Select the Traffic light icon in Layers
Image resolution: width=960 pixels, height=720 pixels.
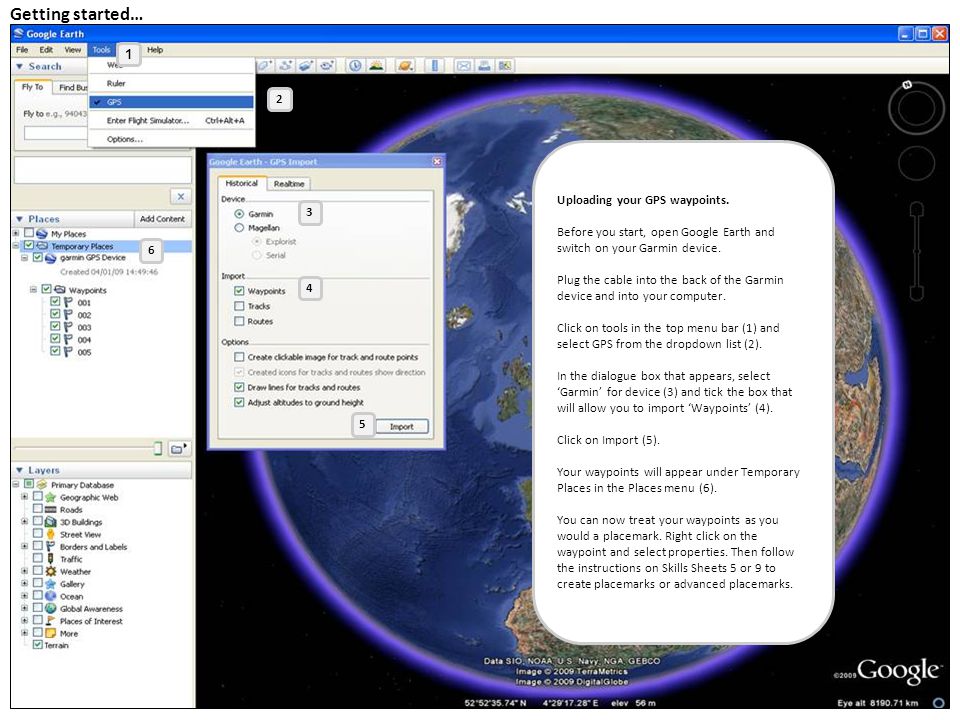(51, 558)
